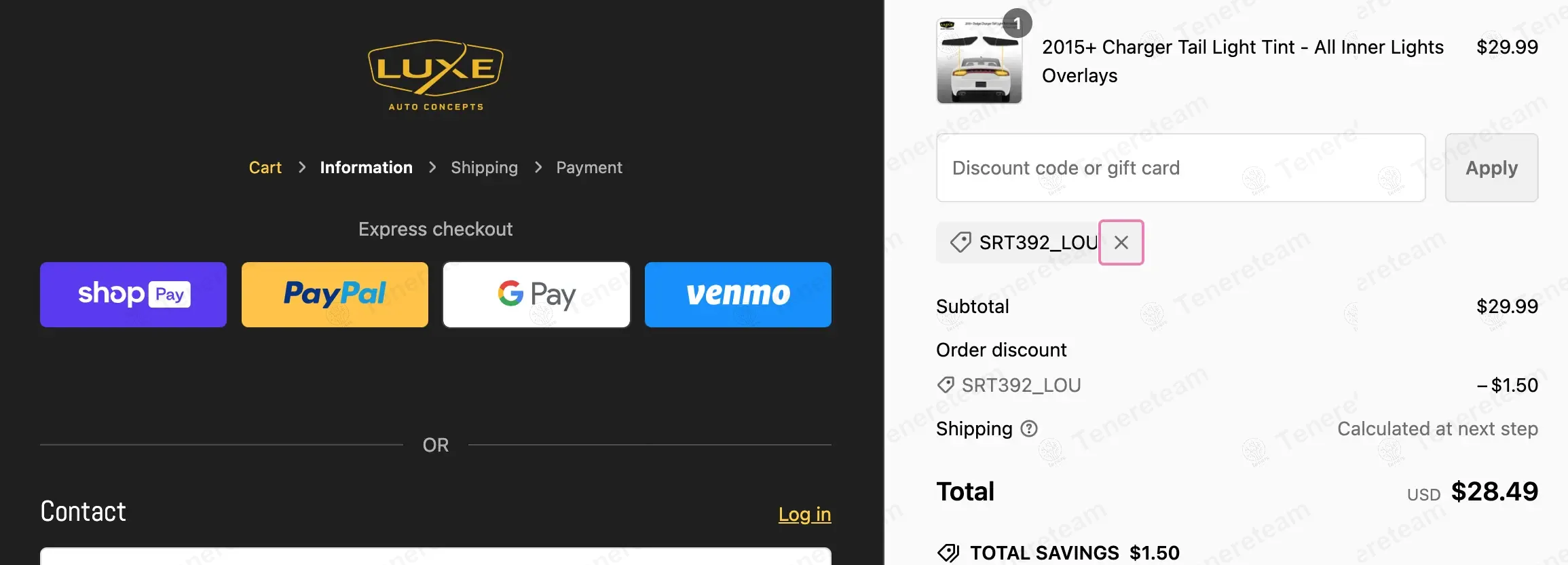Select the Information breadcrumb step
The width and height of the screenshot is (1568, 565).
366,168
